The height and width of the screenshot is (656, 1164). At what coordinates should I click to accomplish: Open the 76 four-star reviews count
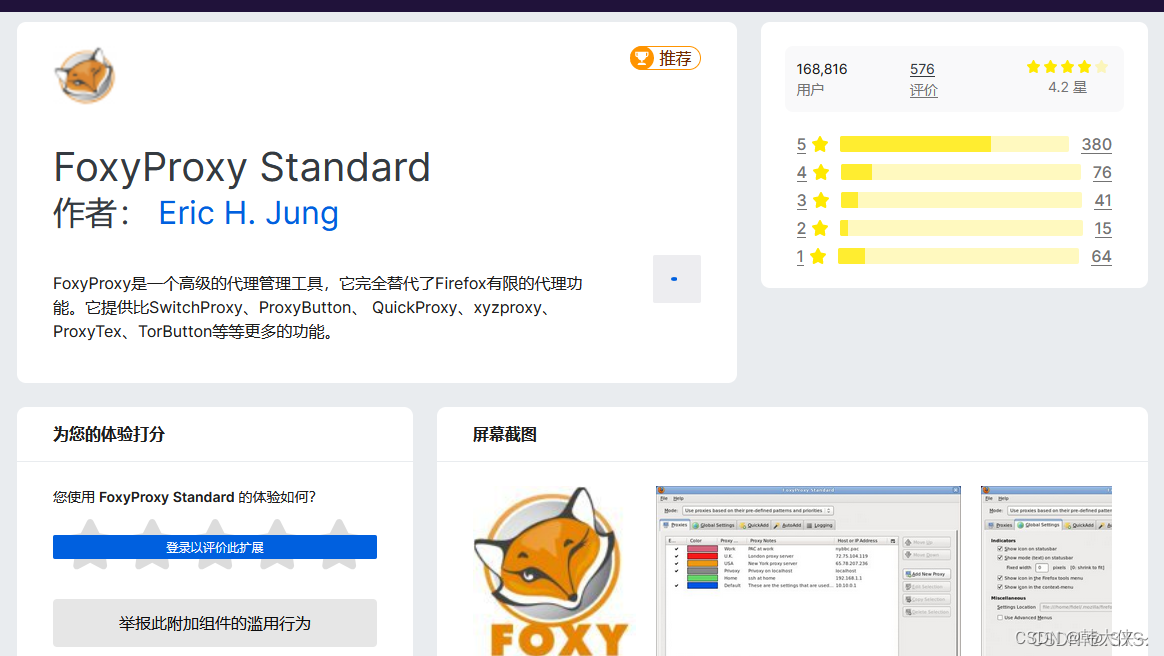pos(1102,172)
